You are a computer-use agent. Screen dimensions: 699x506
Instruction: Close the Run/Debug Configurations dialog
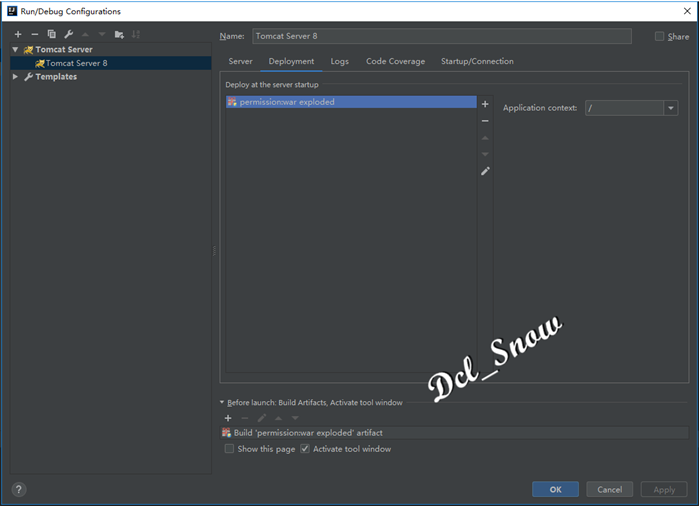[x=687, y=11]
